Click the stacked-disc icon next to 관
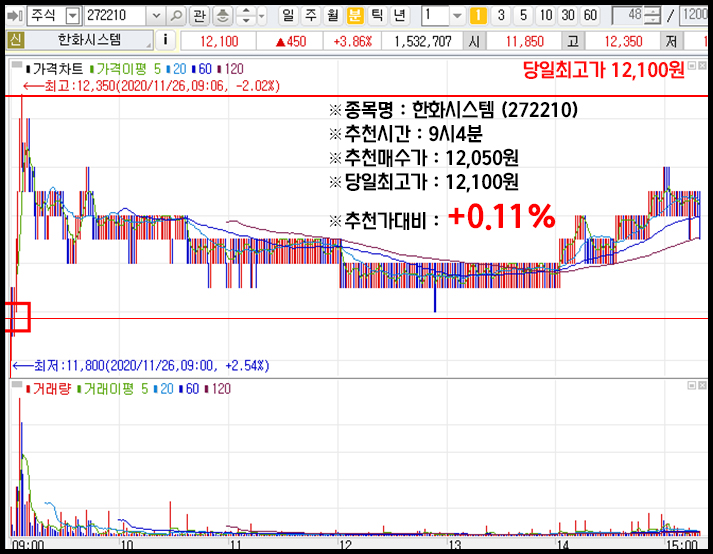Image resolution: width=713 pixels, height=554 pixels. tap(222, 16)
